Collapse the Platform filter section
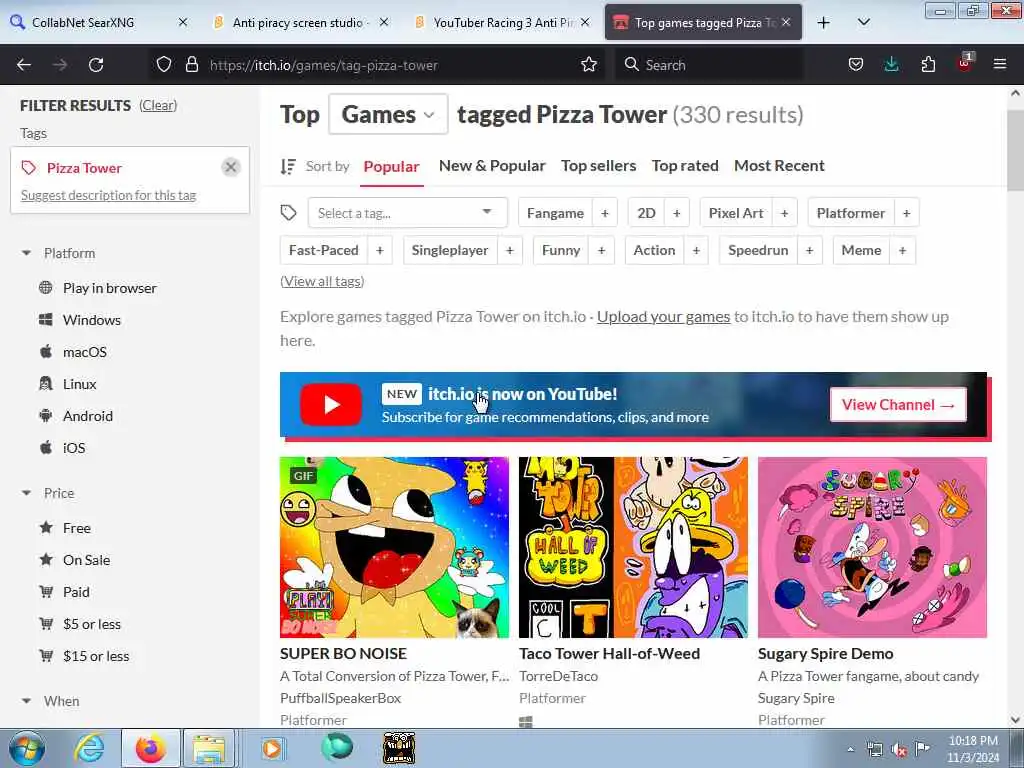 (x=59, y=253)
